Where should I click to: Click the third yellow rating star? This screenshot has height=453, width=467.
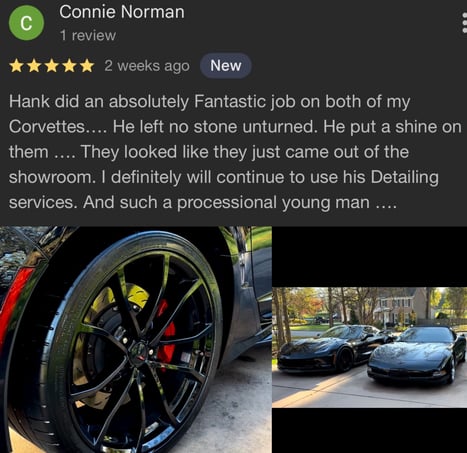point(52,66)
